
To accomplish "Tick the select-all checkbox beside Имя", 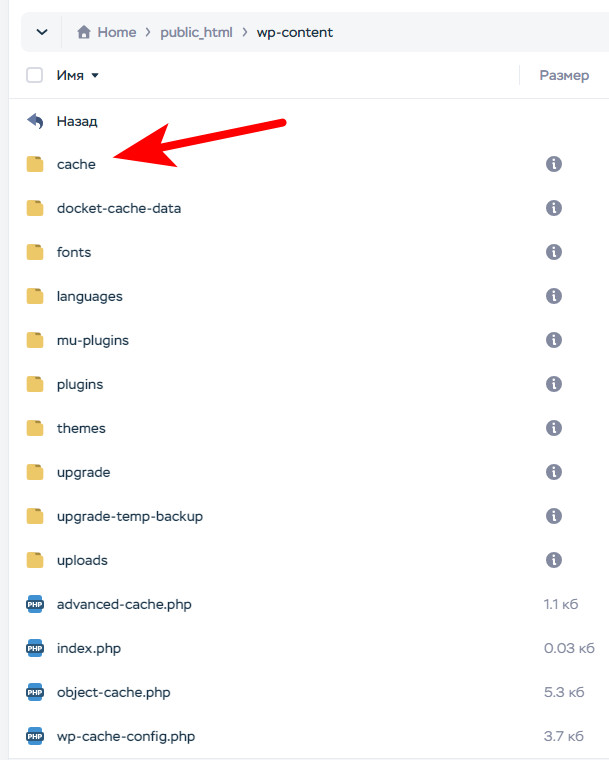I will (34, 75).
